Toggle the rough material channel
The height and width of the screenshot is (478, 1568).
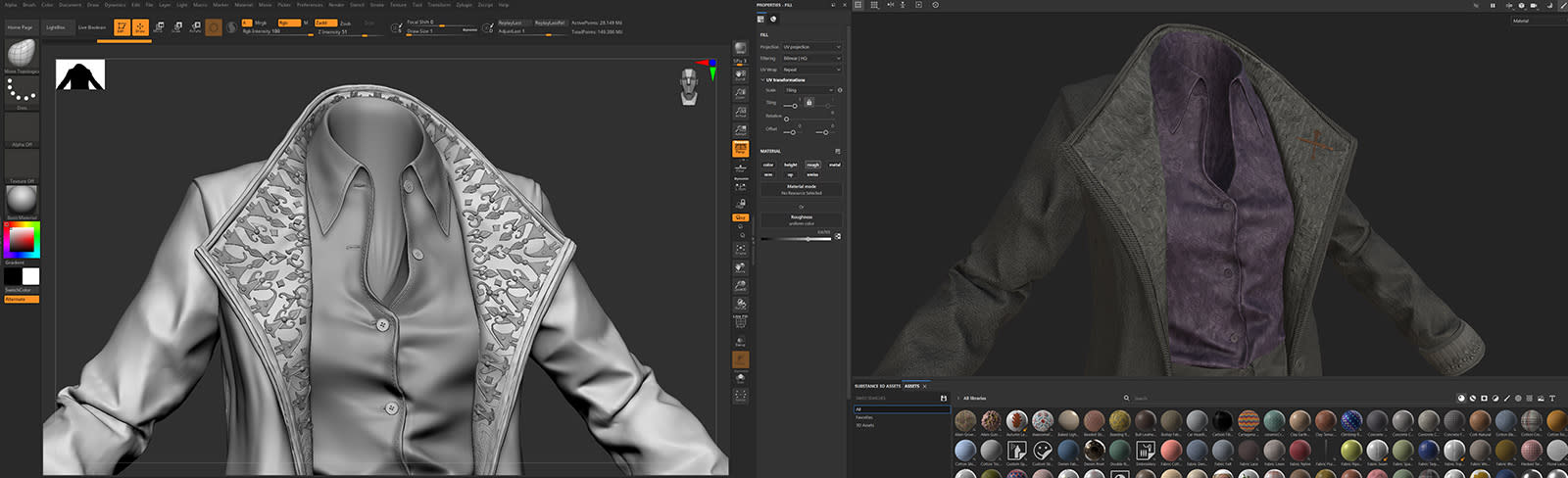[x=812, y=165]
